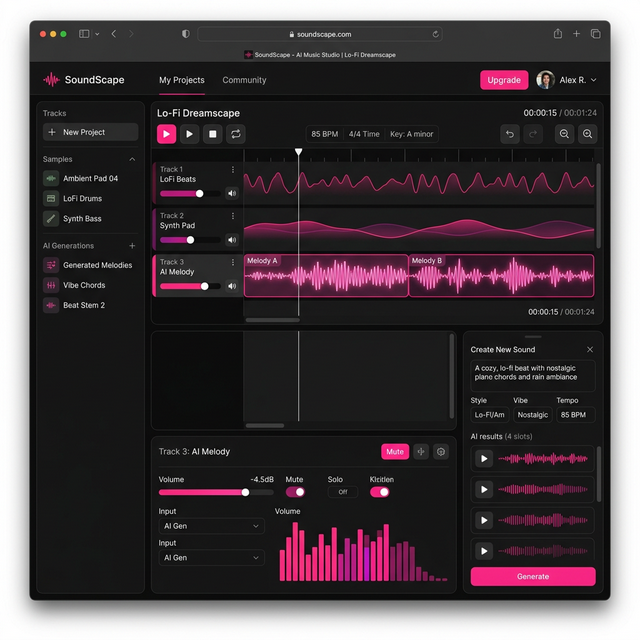This screenshot has width=640, height=640.
Task: Open the Alex R. account dropdown
Action: 567,80
